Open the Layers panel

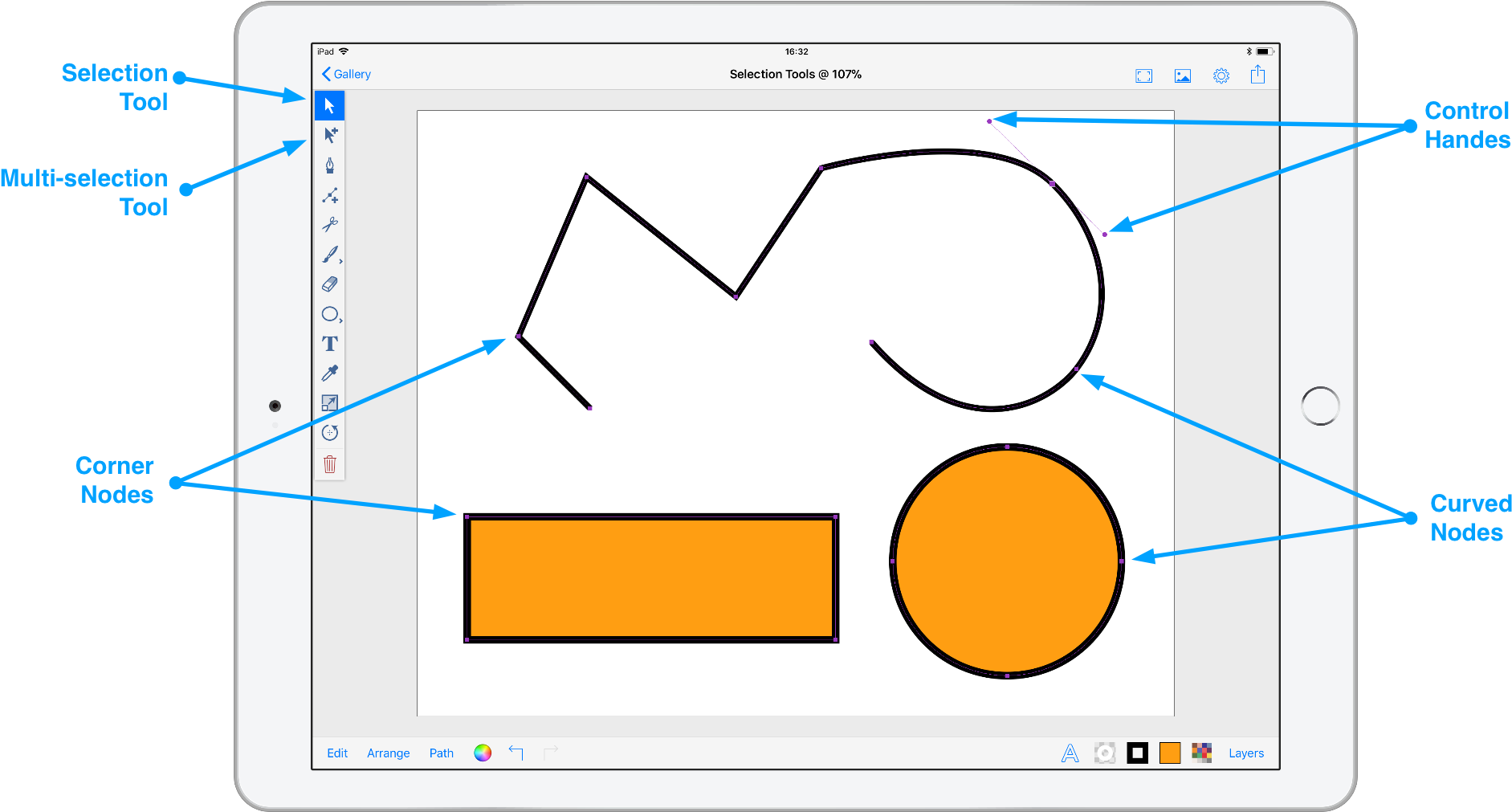tap(1245, 753)
